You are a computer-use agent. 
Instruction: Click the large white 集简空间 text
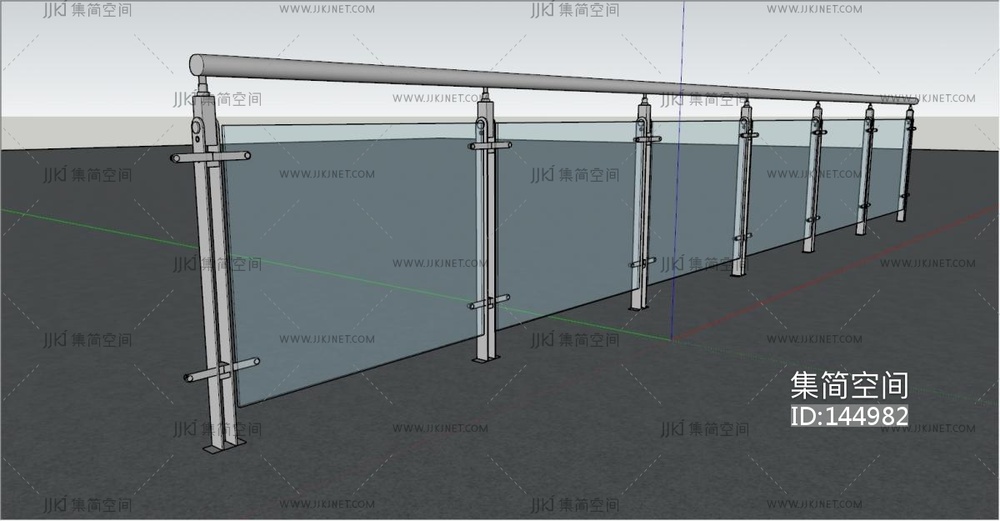[x=848, y=386]
